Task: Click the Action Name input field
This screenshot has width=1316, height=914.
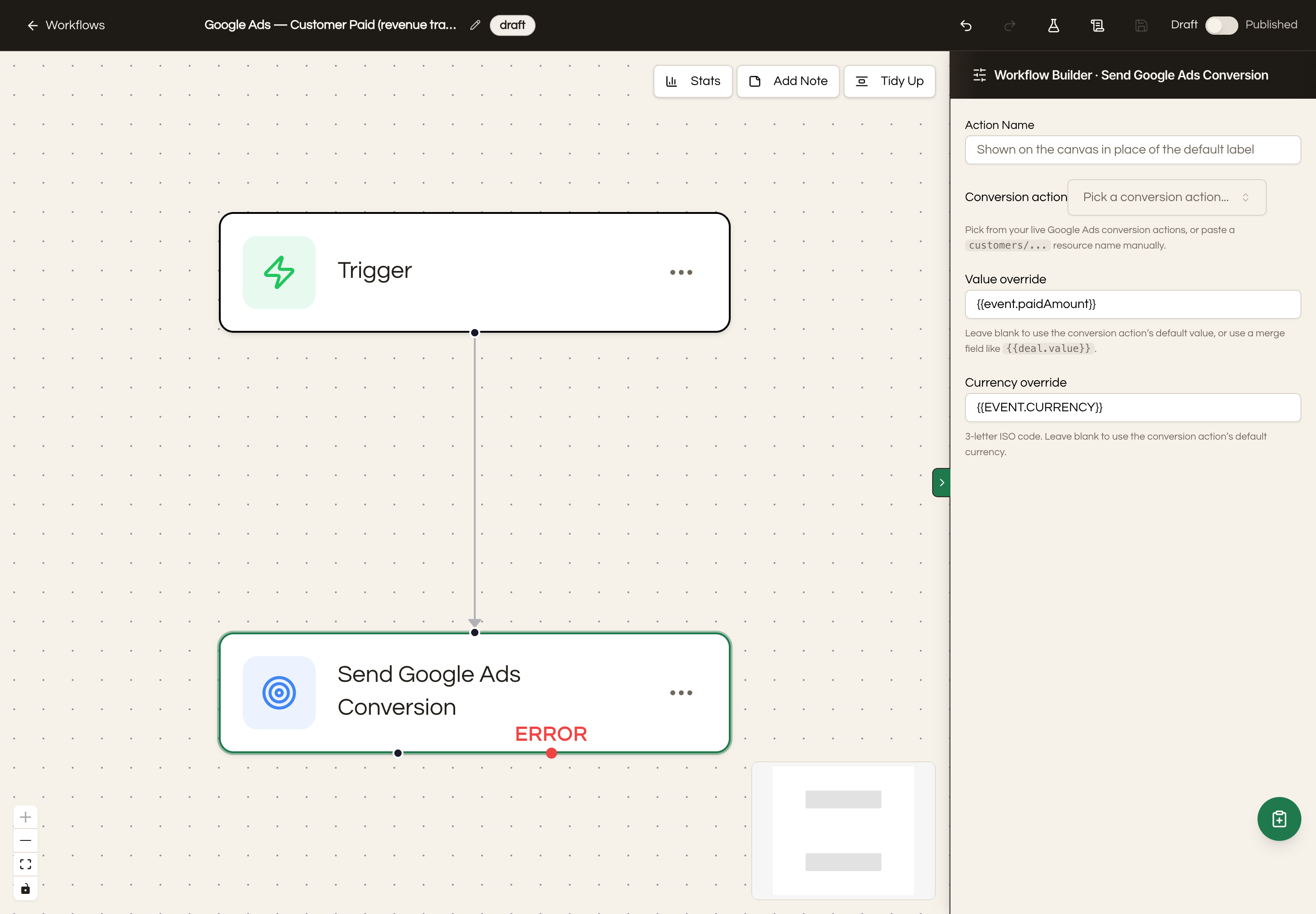Action: (x=1132, y=150)
